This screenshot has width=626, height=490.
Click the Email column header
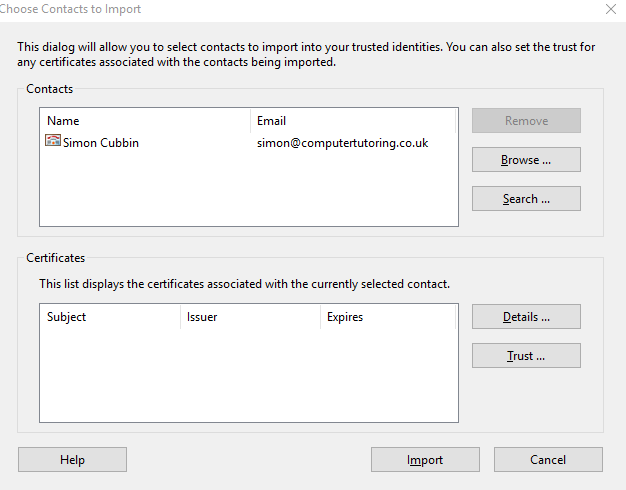[353, 121]
